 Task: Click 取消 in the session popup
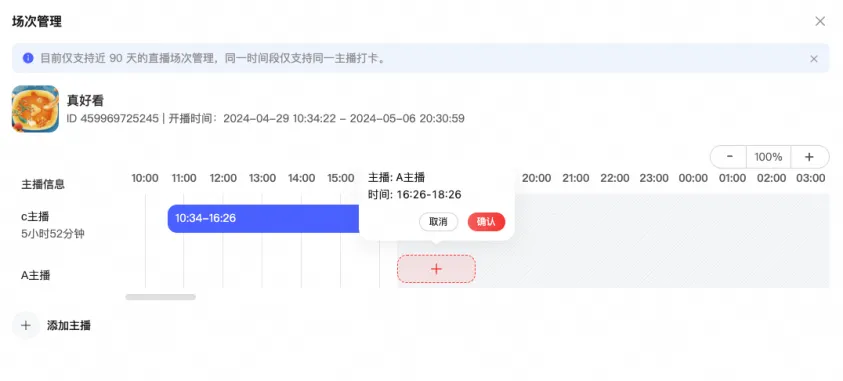tap(438, 222)
